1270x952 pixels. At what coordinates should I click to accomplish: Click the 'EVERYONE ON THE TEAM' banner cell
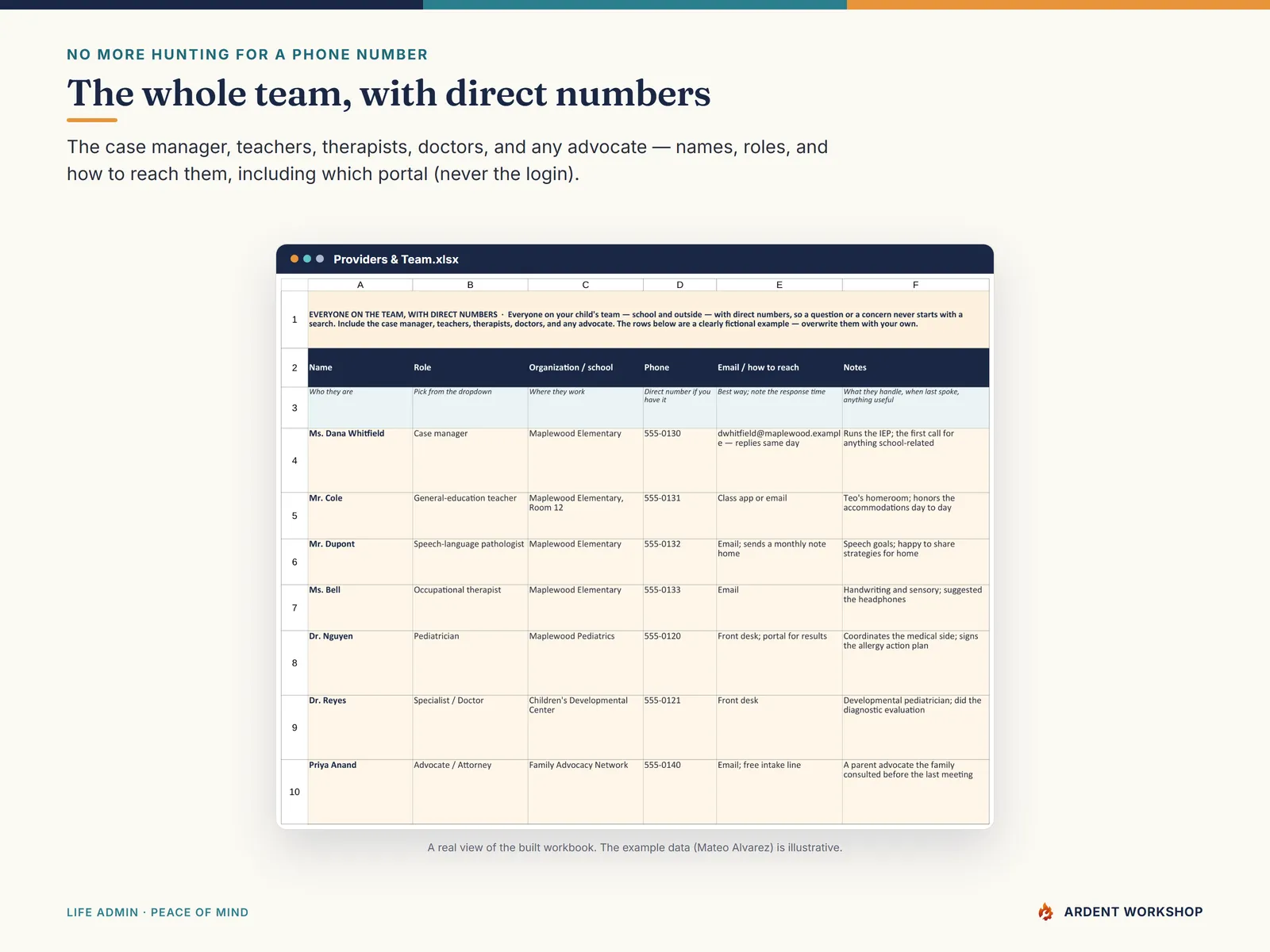[648, 320]
